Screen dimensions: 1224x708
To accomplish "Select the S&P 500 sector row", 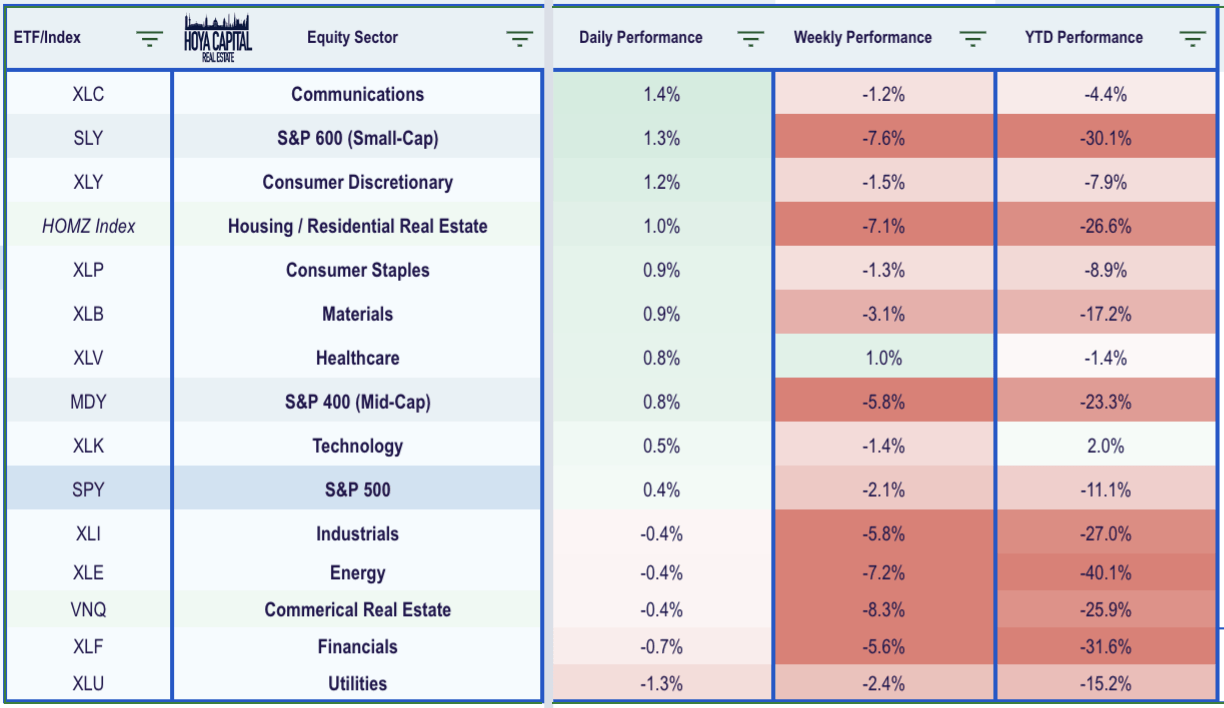I will (x=357, y=490).
